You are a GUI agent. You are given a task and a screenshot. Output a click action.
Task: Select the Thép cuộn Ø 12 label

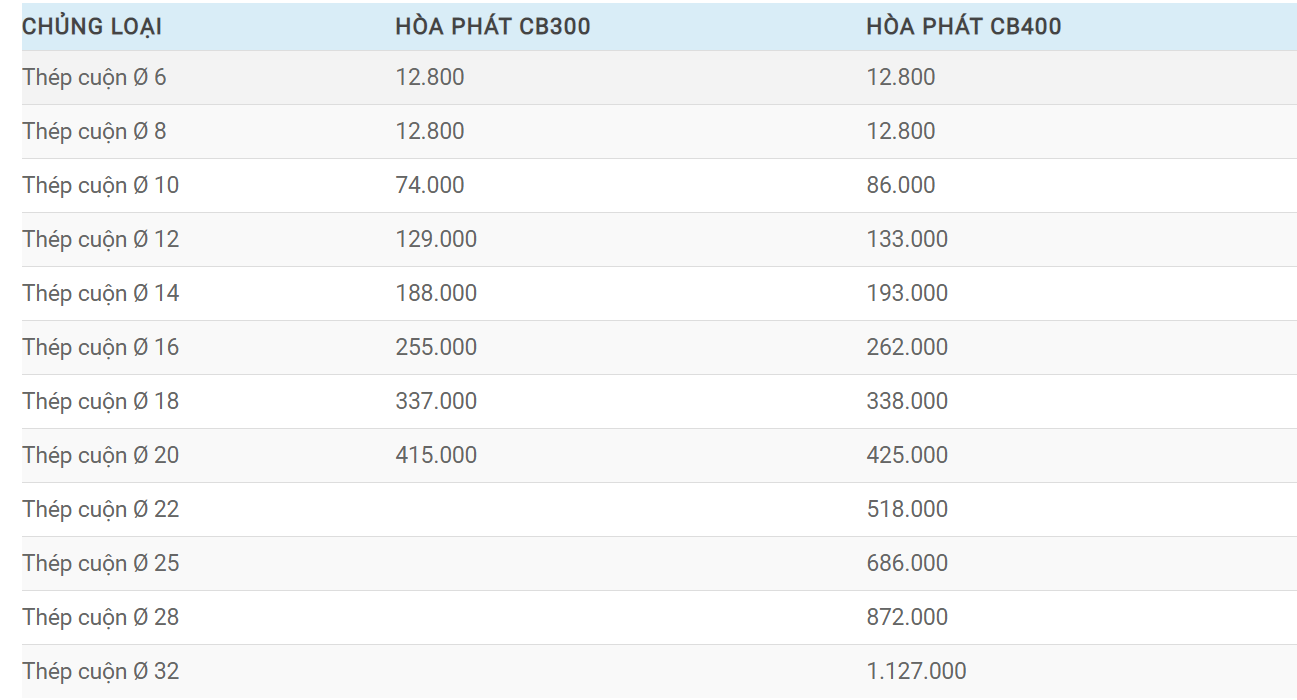(x=101, y=240)
